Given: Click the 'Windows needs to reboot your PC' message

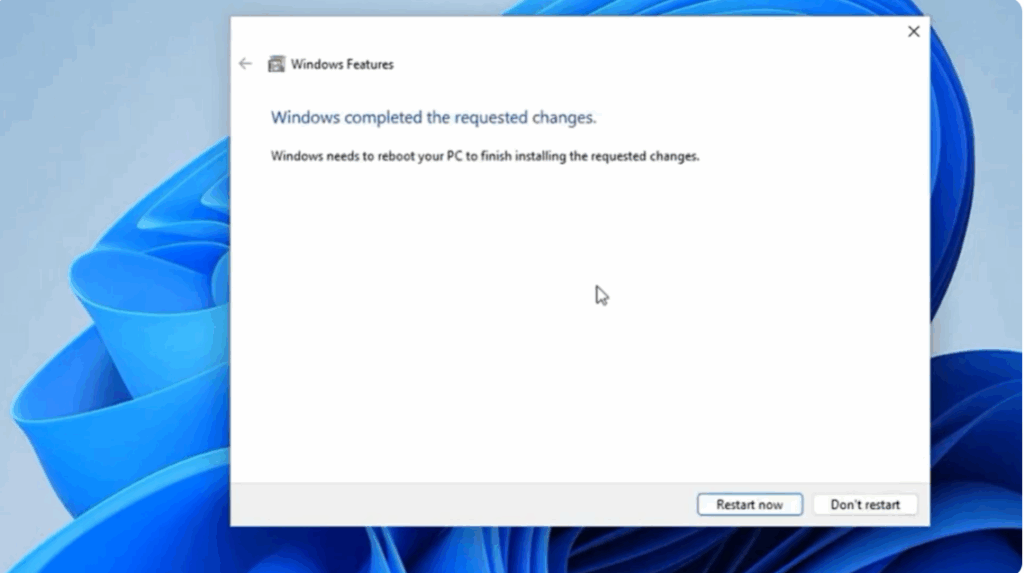Looking at the screenshot, I should point(485,156).
